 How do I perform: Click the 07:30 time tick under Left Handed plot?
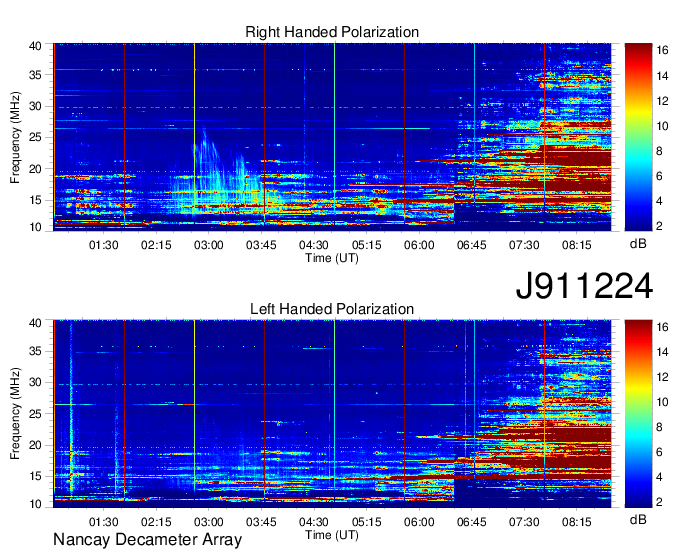point(524,522)
